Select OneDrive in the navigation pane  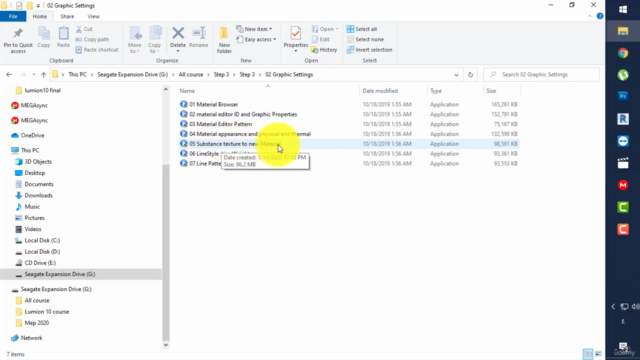tap(32, 135)
